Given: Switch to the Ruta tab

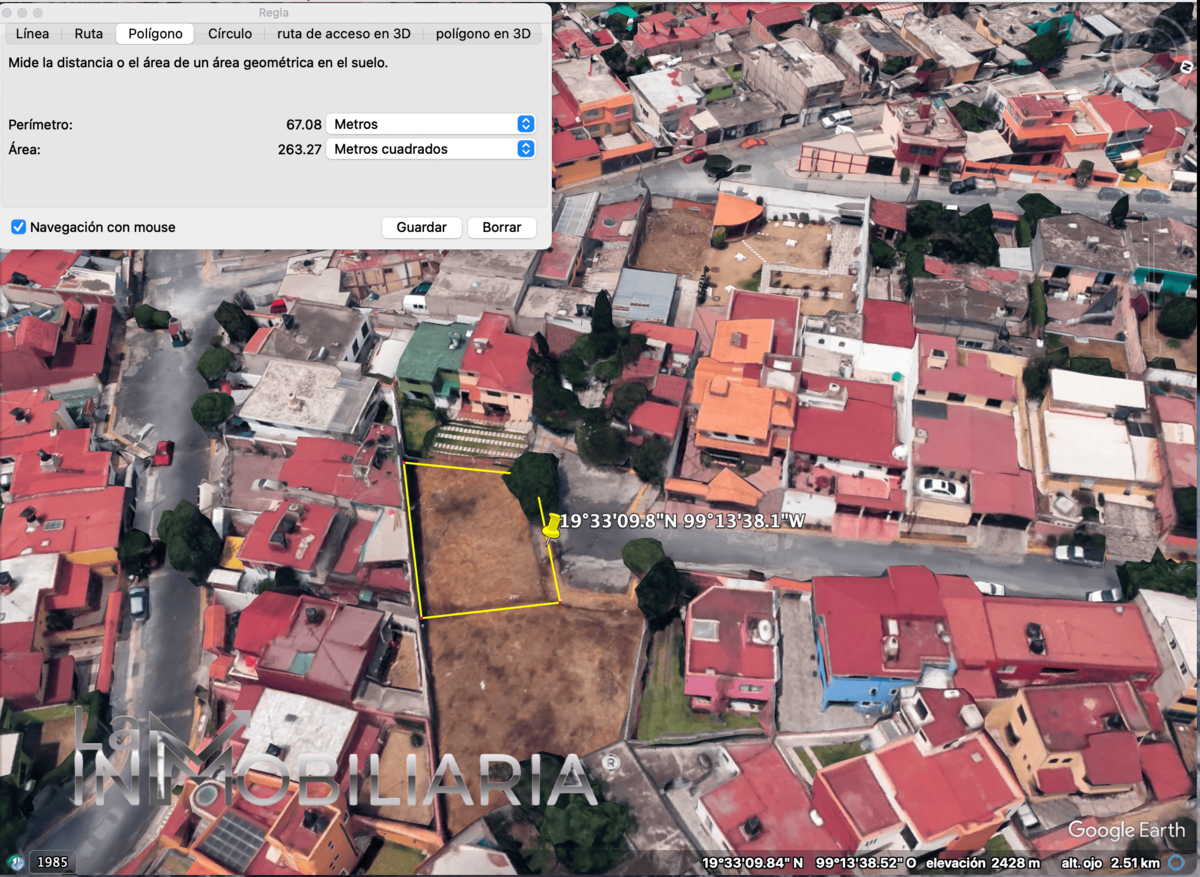Looking at the screenshot, I should point(89,33).
